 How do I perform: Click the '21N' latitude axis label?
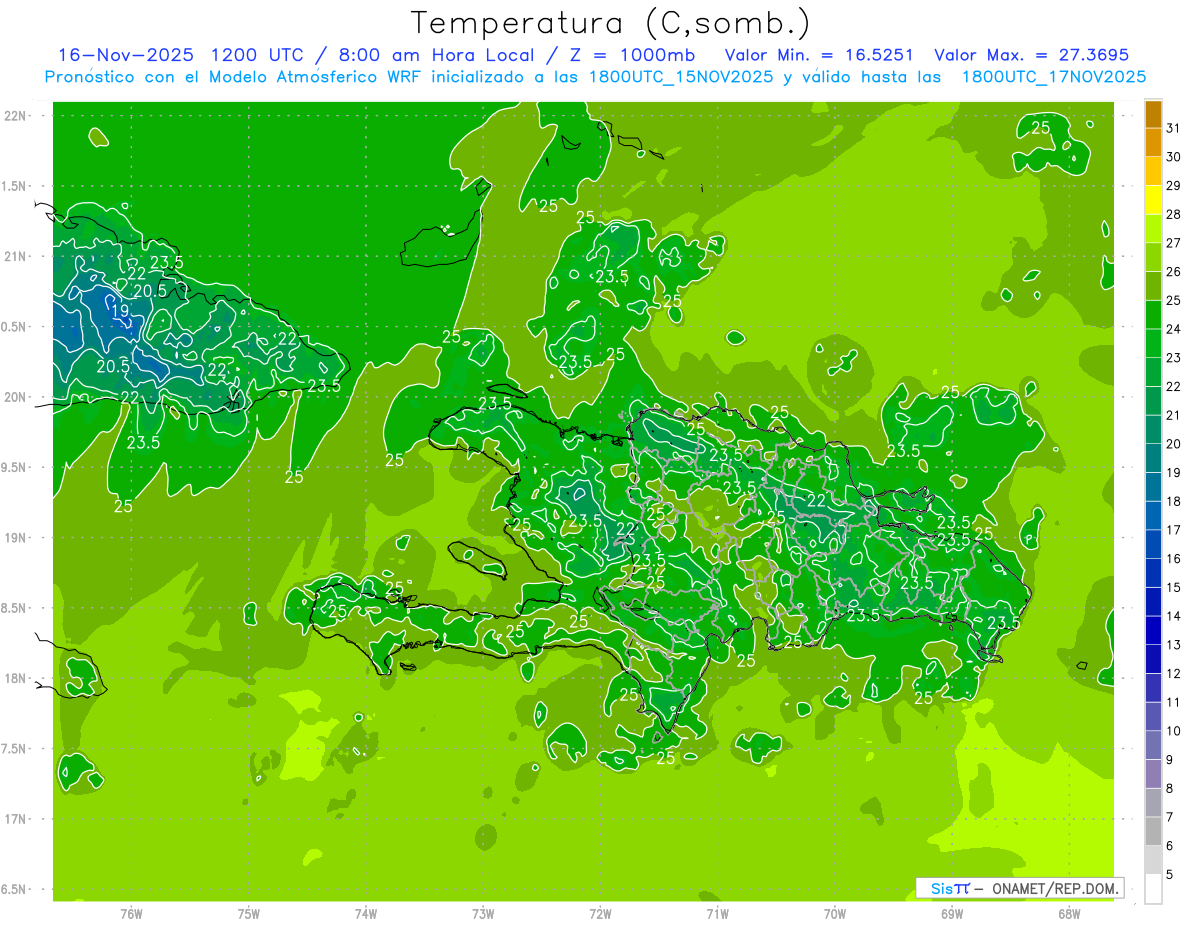(x=15, y=256)
